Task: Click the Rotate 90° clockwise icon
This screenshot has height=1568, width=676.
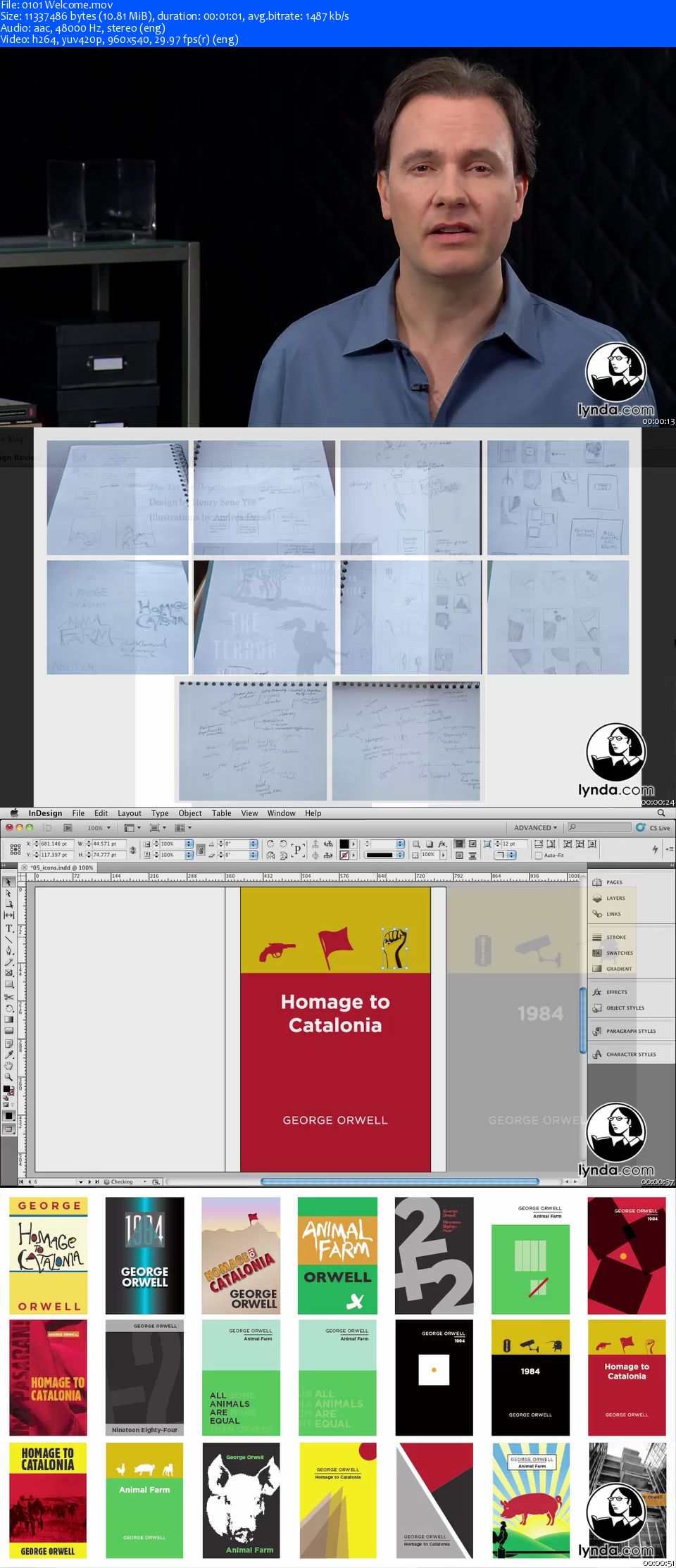Action: pyautogui.click(x=270, y=844)
